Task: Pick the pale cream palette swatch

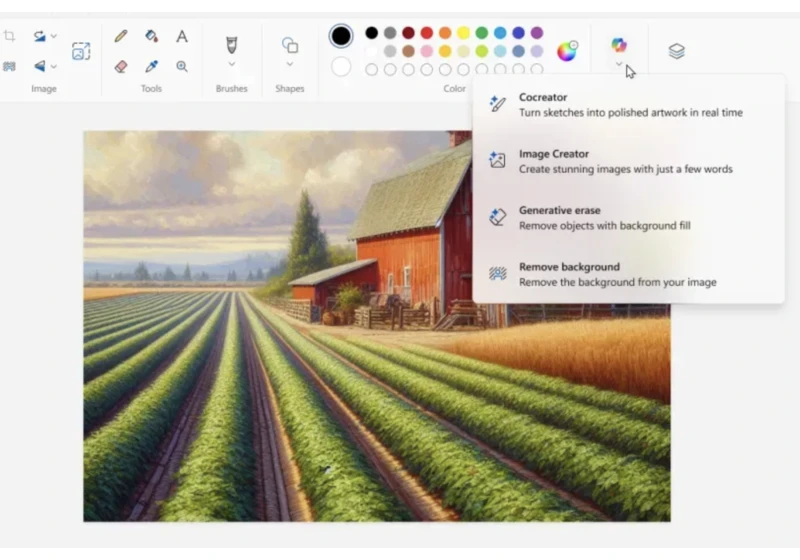Action: pos(463,51)
